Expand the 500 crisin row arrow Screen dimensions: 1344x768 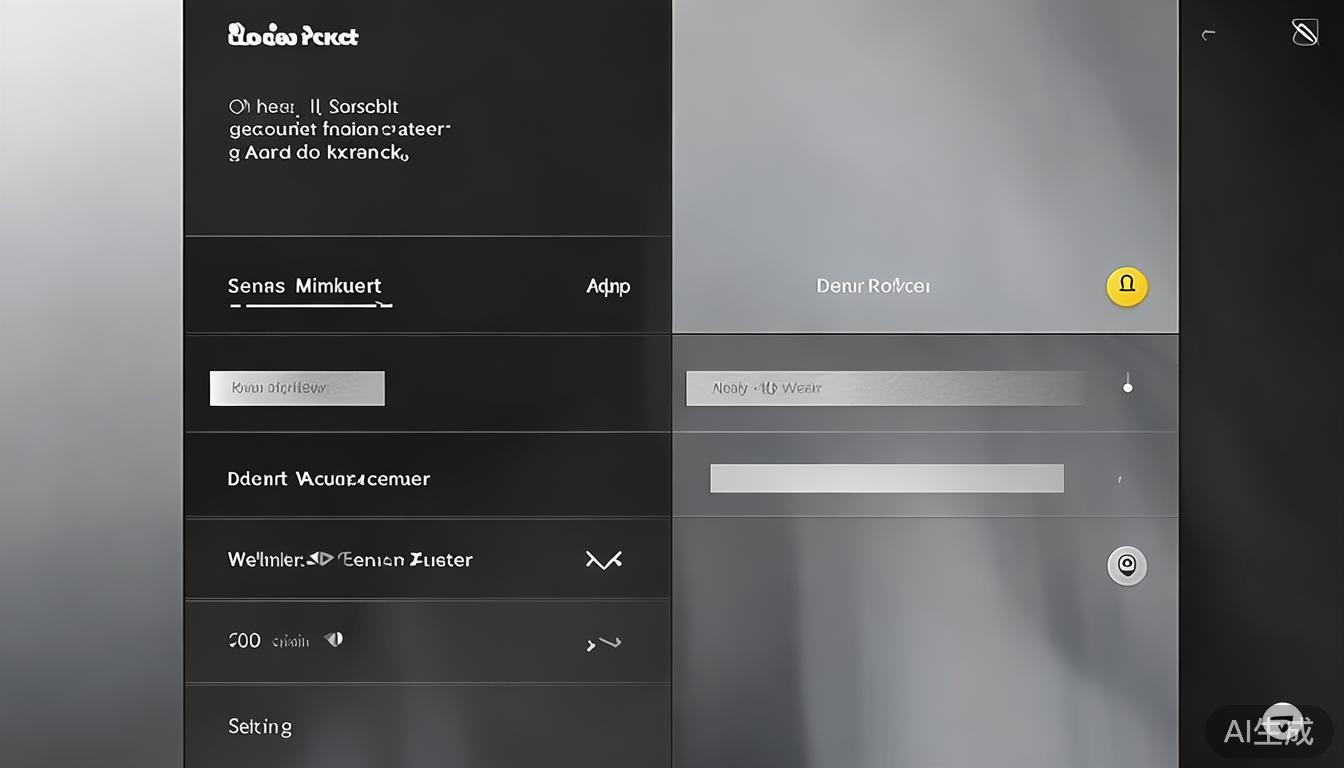click(603, 643)
